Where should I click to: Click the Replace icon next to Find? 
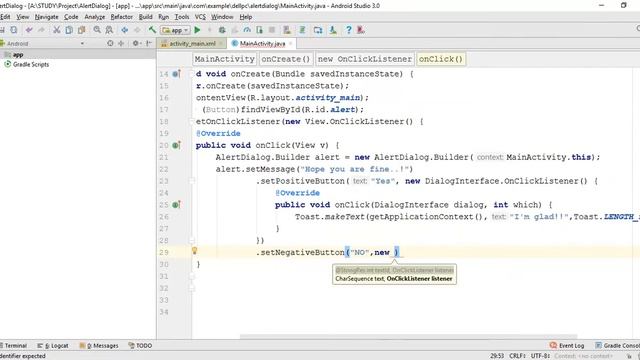(x=109, y=30)
